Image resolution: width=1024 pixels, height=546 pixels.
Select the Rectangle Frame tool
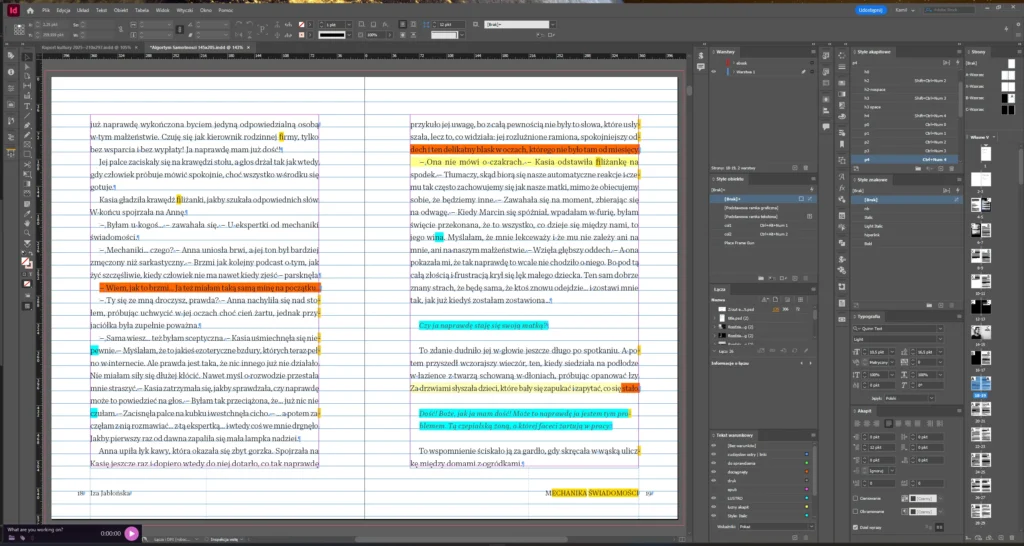(x=27, y=144)
